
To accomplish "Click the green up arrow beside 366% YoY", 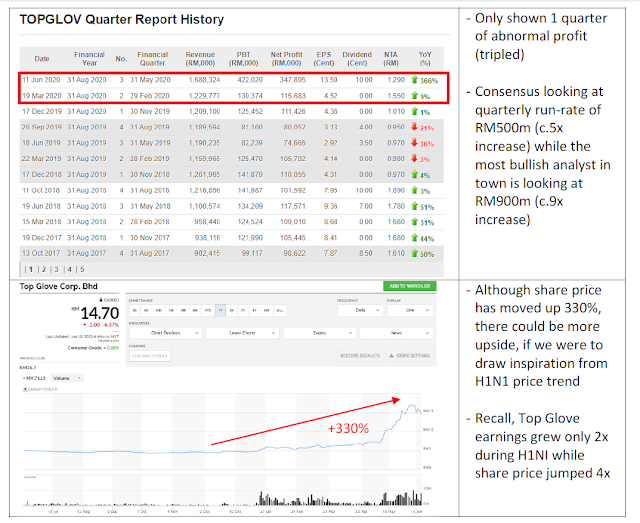I will (x=415, y=80).
